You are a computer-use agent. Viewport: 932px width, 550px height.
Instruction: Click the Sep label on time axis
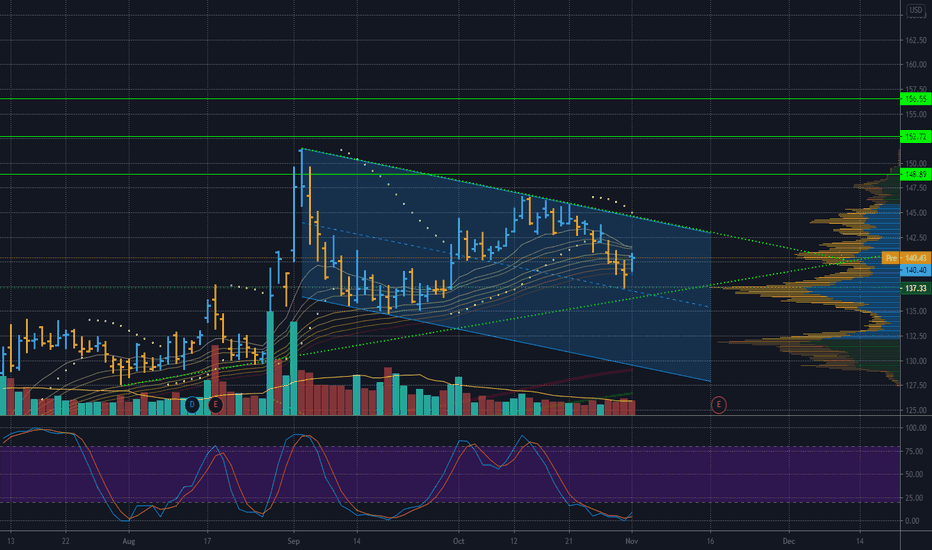tap(294, 541)
